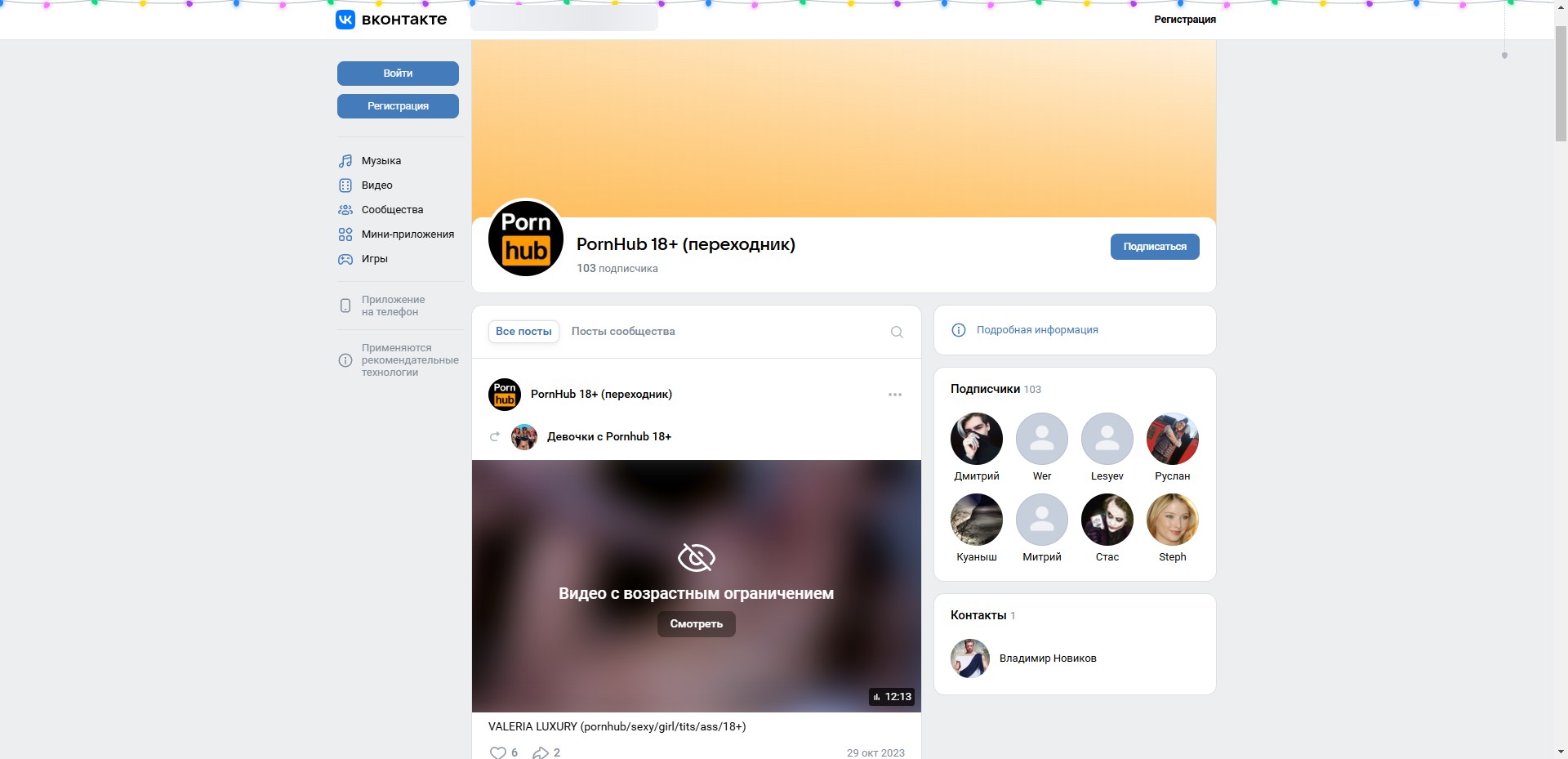The width and height of the screenshot is (1568, 759).
Task: Click the detailed information info icon
Action: click(x=959, y=330)
